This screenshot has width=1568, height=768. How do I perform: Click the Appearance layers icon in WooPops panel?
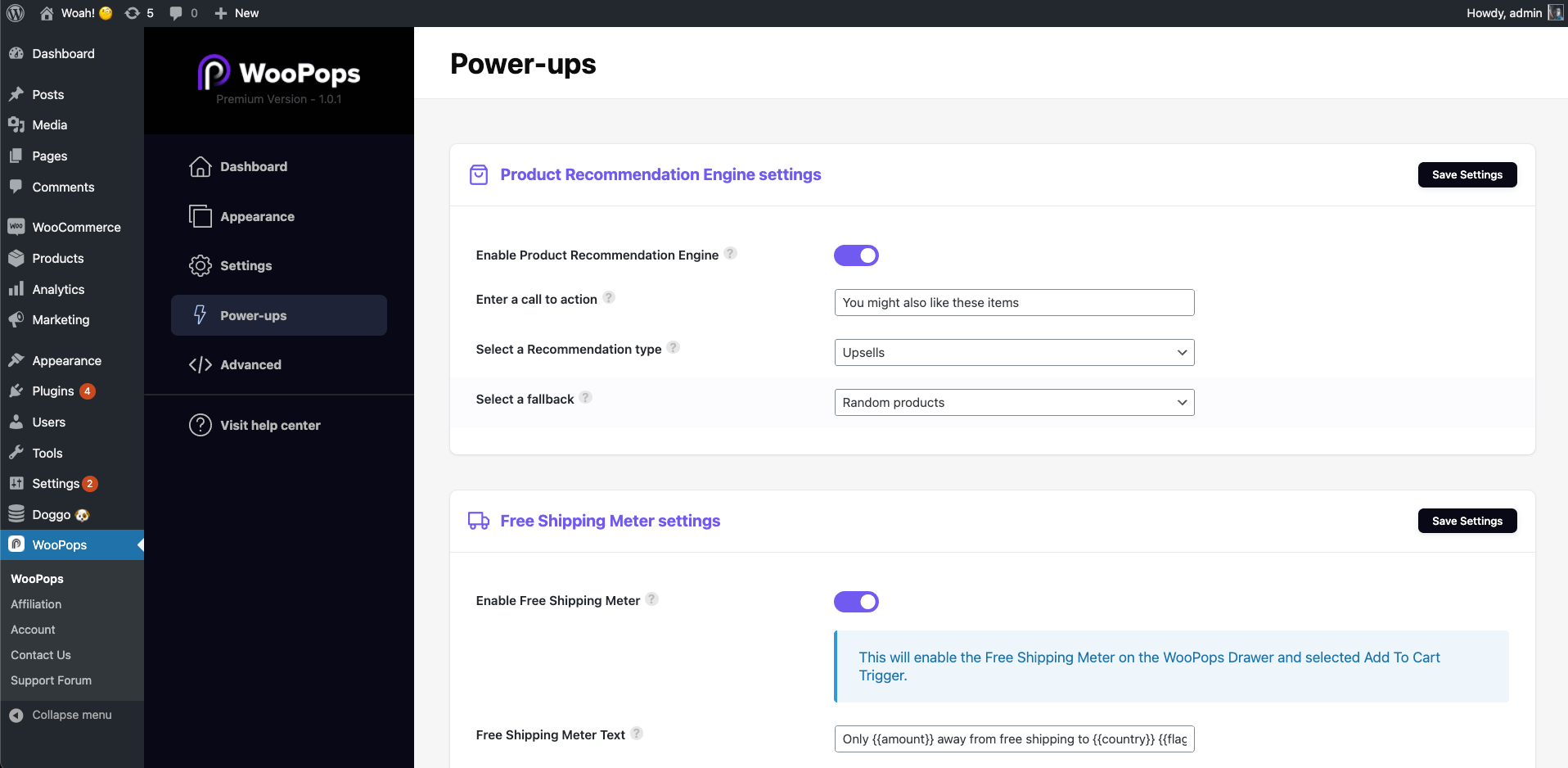tap(201, 216)
